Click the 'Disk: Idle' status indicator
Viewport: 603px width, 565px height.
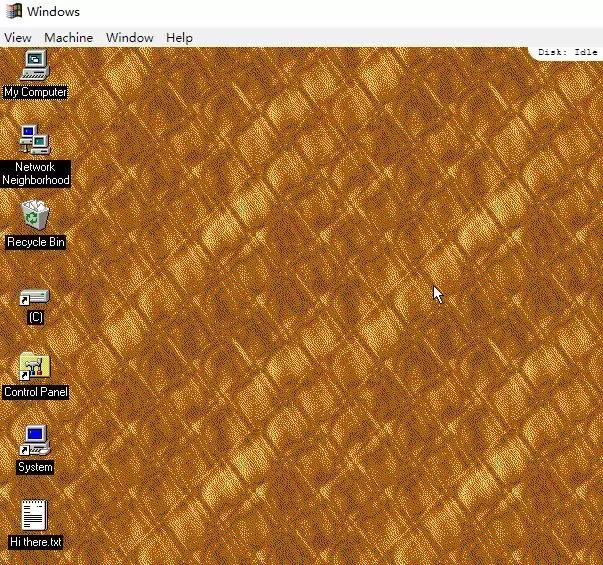[568, 52]
